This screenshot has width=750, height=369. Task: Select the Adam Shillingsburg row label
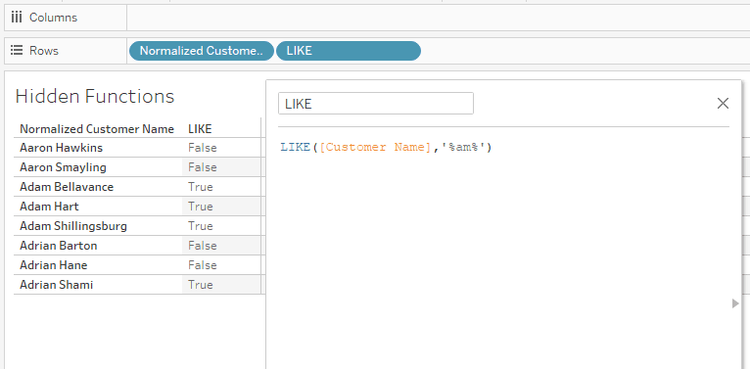click(x=73, y=226)
